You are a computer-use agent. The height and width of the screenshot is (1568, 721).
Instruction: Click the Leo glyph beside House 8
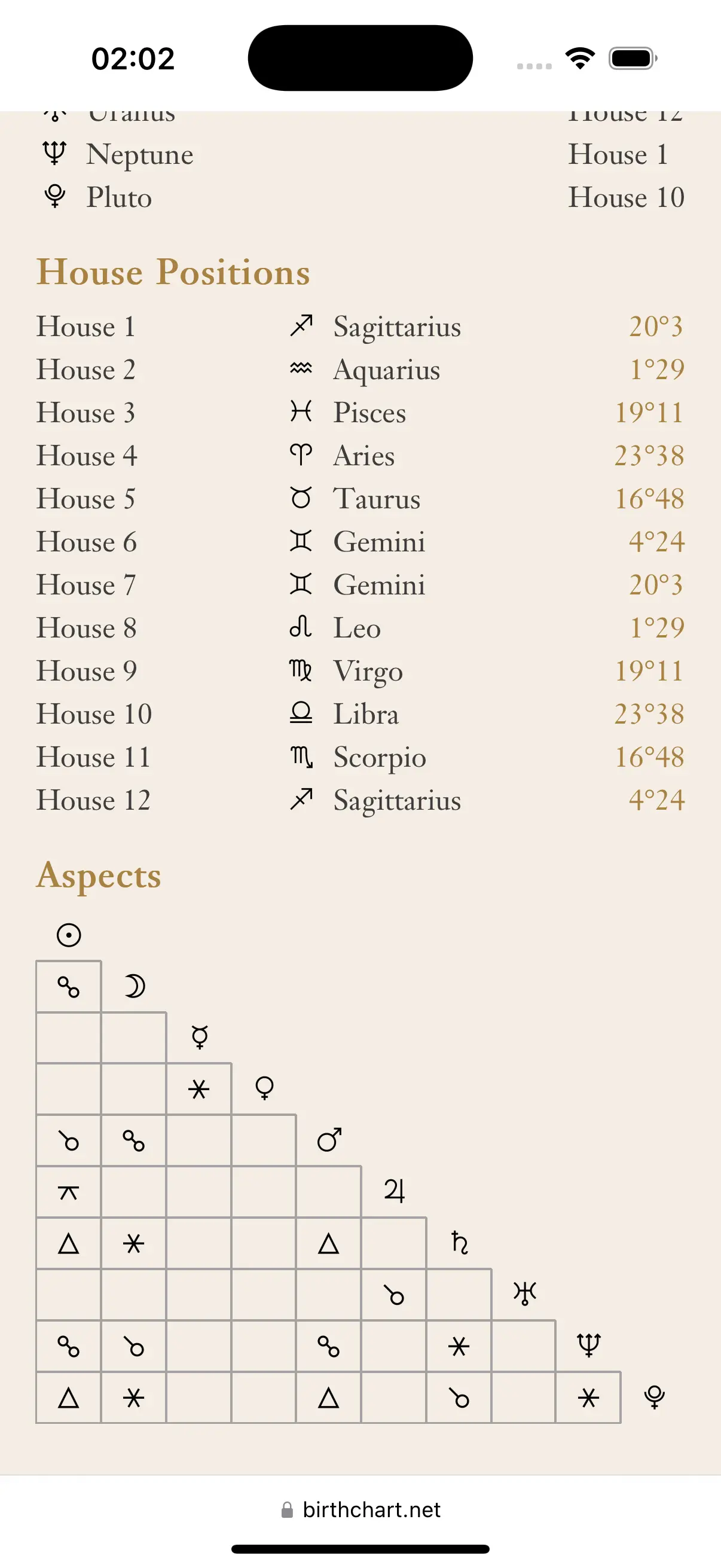pyautogui.click(x=301, y=627)
